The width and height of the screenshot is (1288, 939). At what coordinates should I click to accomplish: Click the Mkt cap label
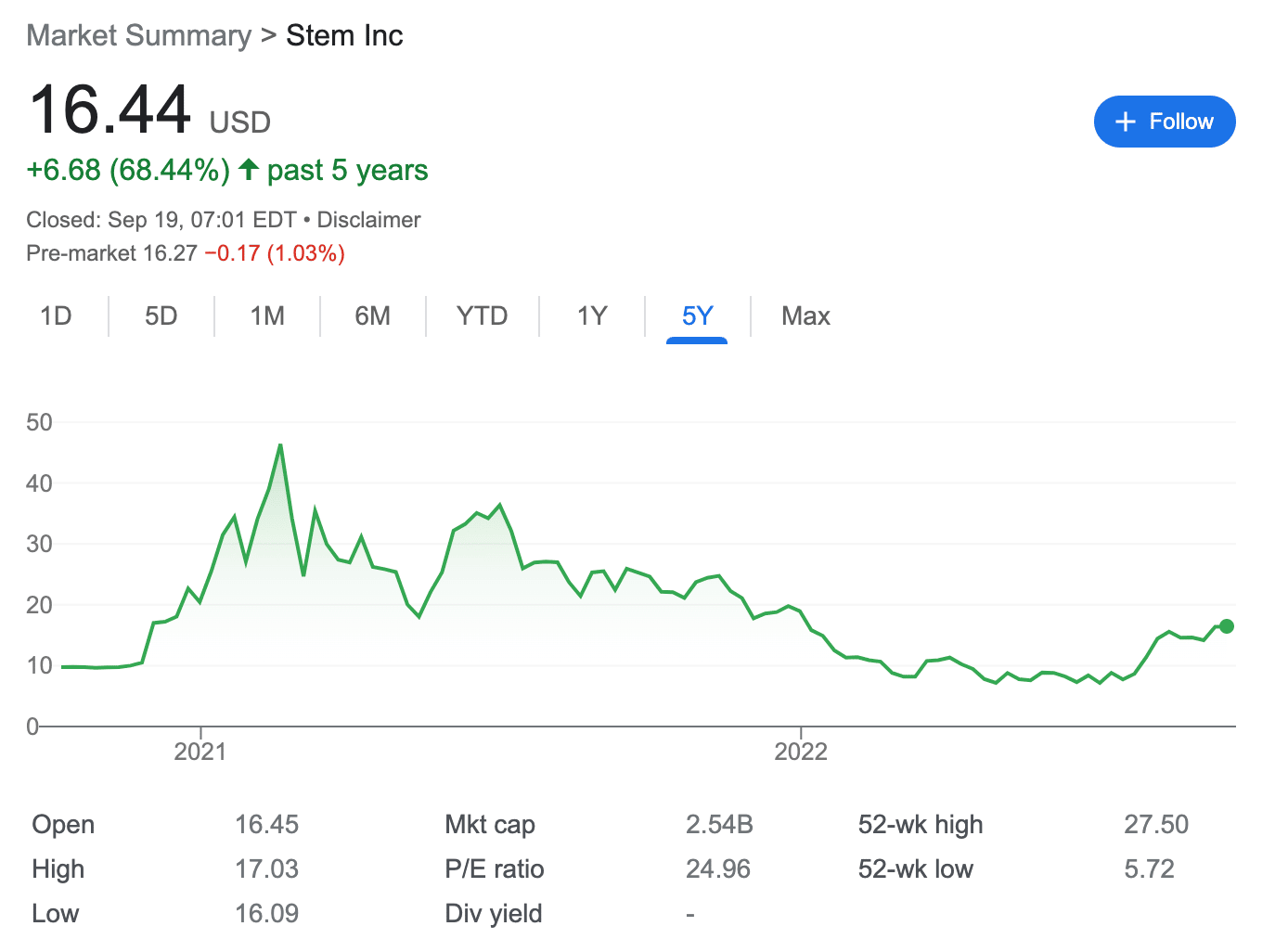click(490, 824)
